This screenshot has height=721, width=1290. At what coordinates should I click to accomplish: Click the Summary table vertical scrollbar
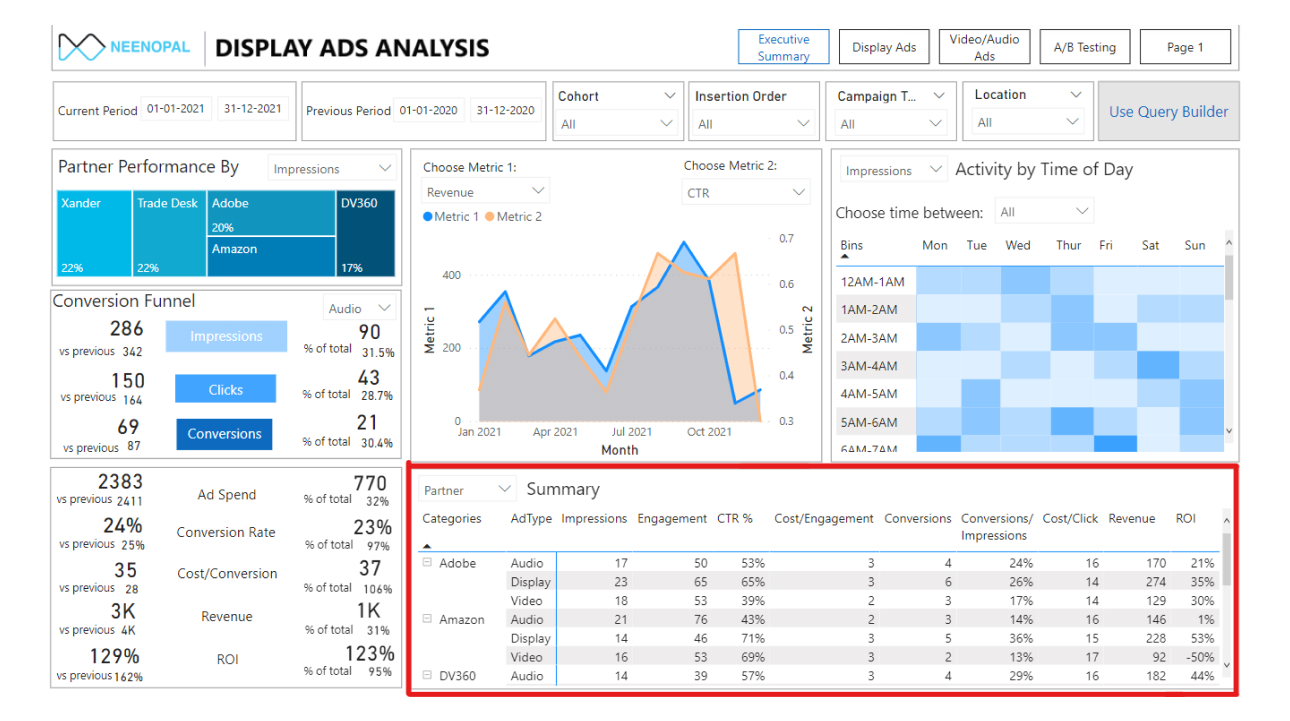point(1227,559)
